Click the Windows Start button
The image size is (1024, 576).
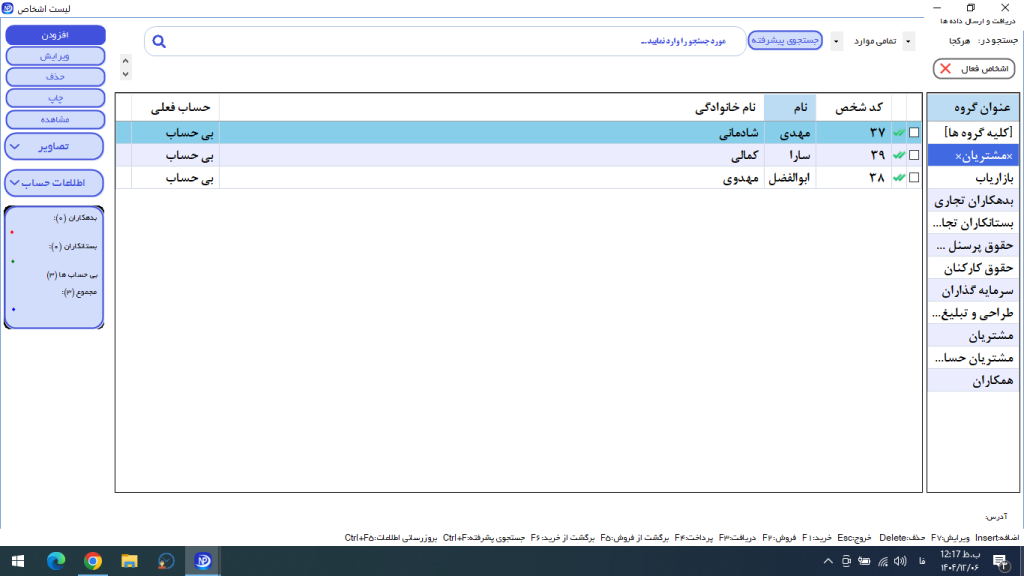18,561
